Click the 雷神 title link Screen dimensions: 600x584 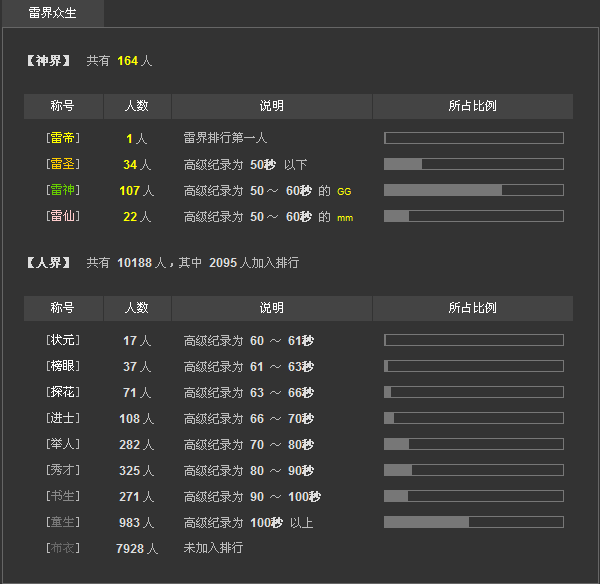point(63,190)
